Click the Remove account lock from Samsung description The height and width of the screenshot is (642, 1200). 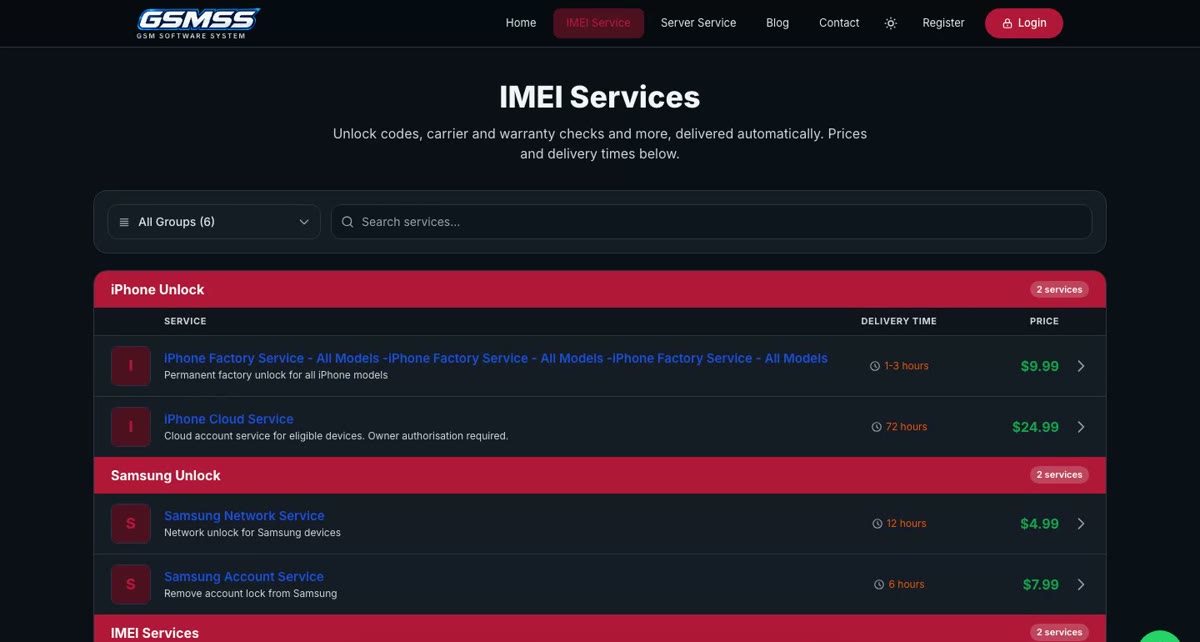coord(250,594)
